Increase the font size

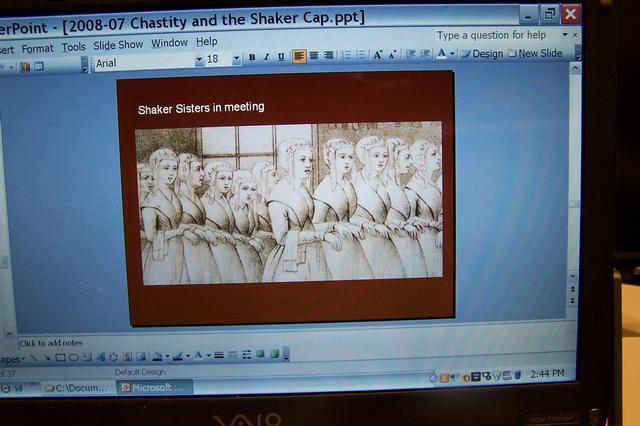378,55
